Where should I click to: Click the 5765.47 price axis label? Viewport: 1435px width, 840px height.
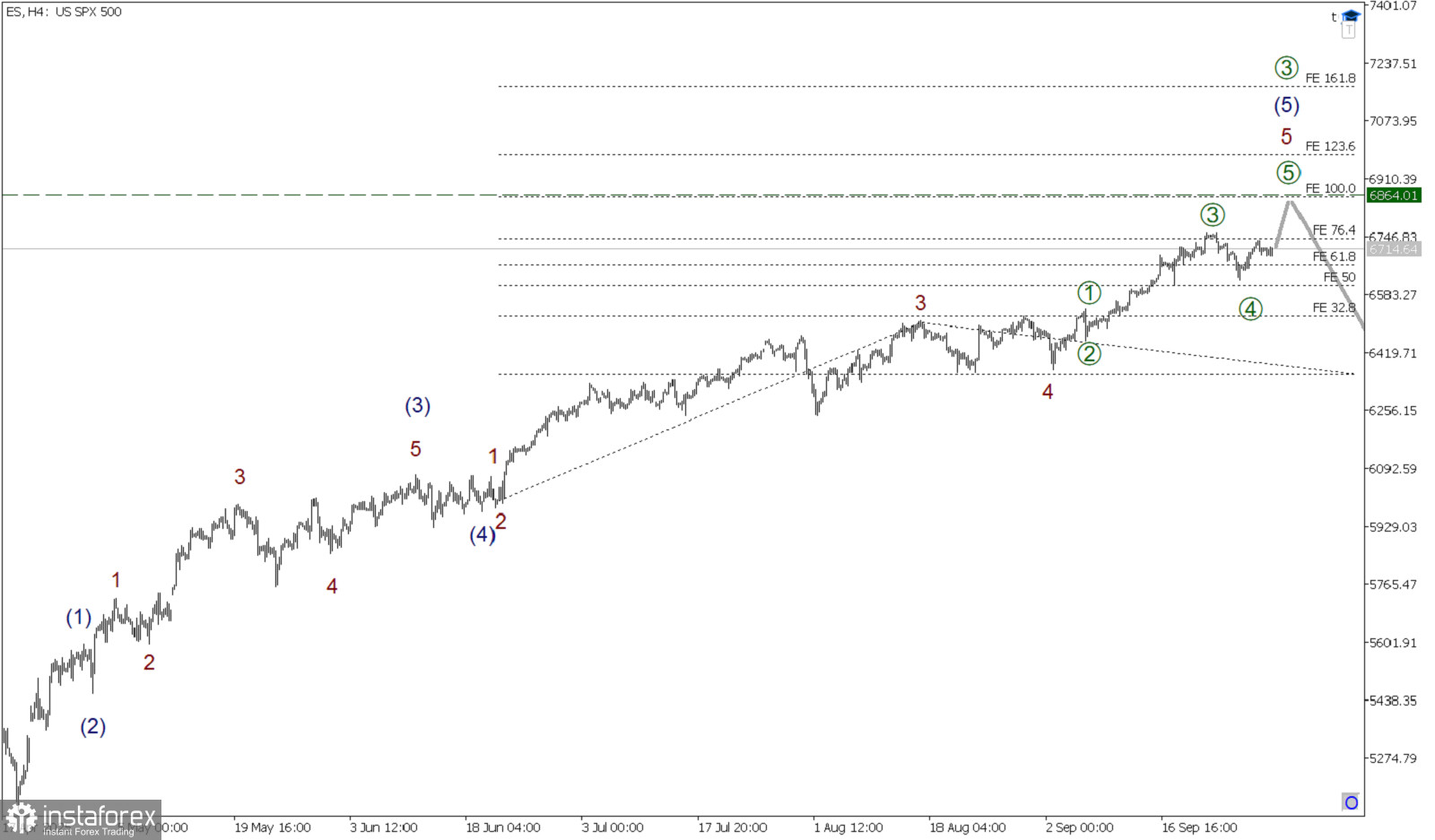click(x=1394, y=585)
